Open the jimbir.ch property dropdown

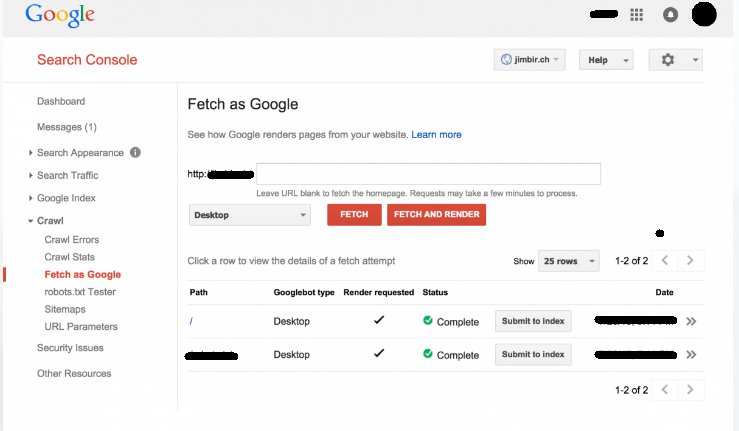point(529,60)
